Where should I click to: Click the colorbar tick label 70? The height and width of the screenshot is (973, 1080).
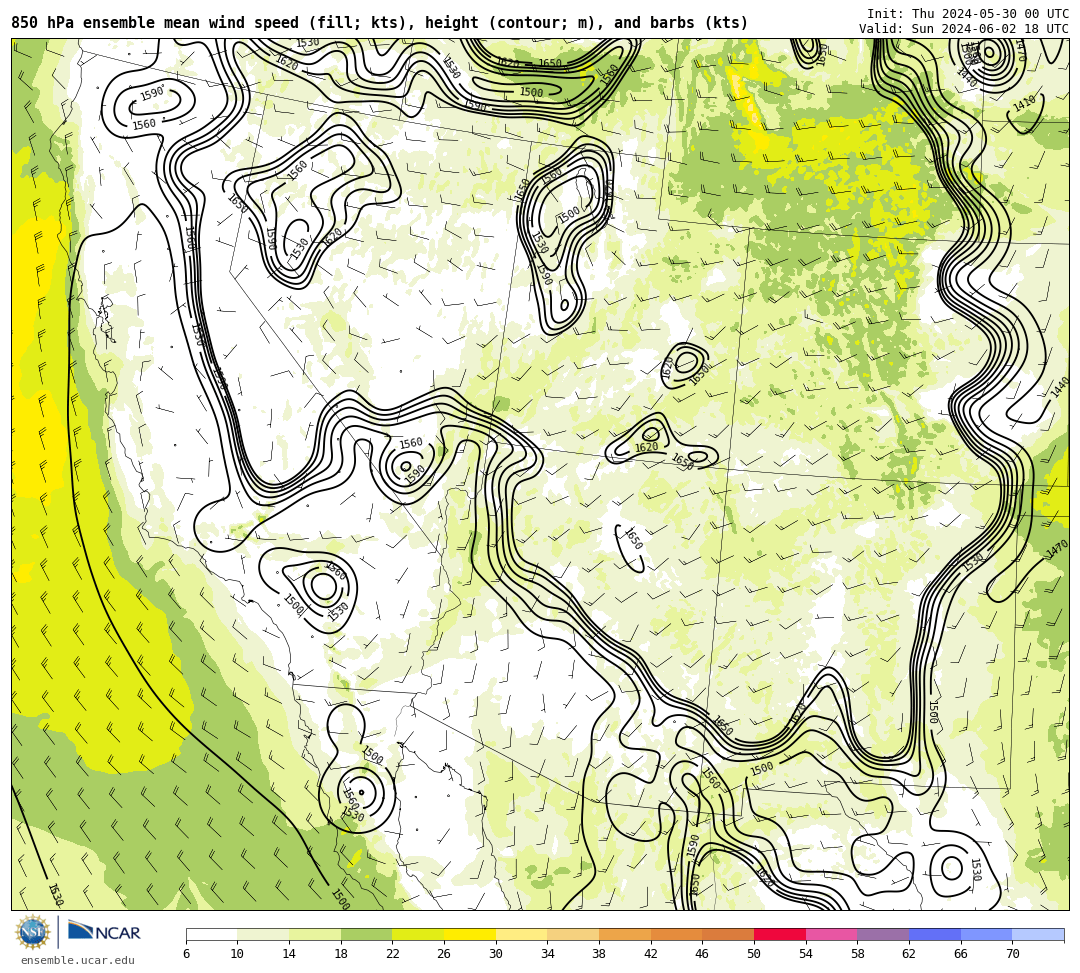pos(1012,954)
